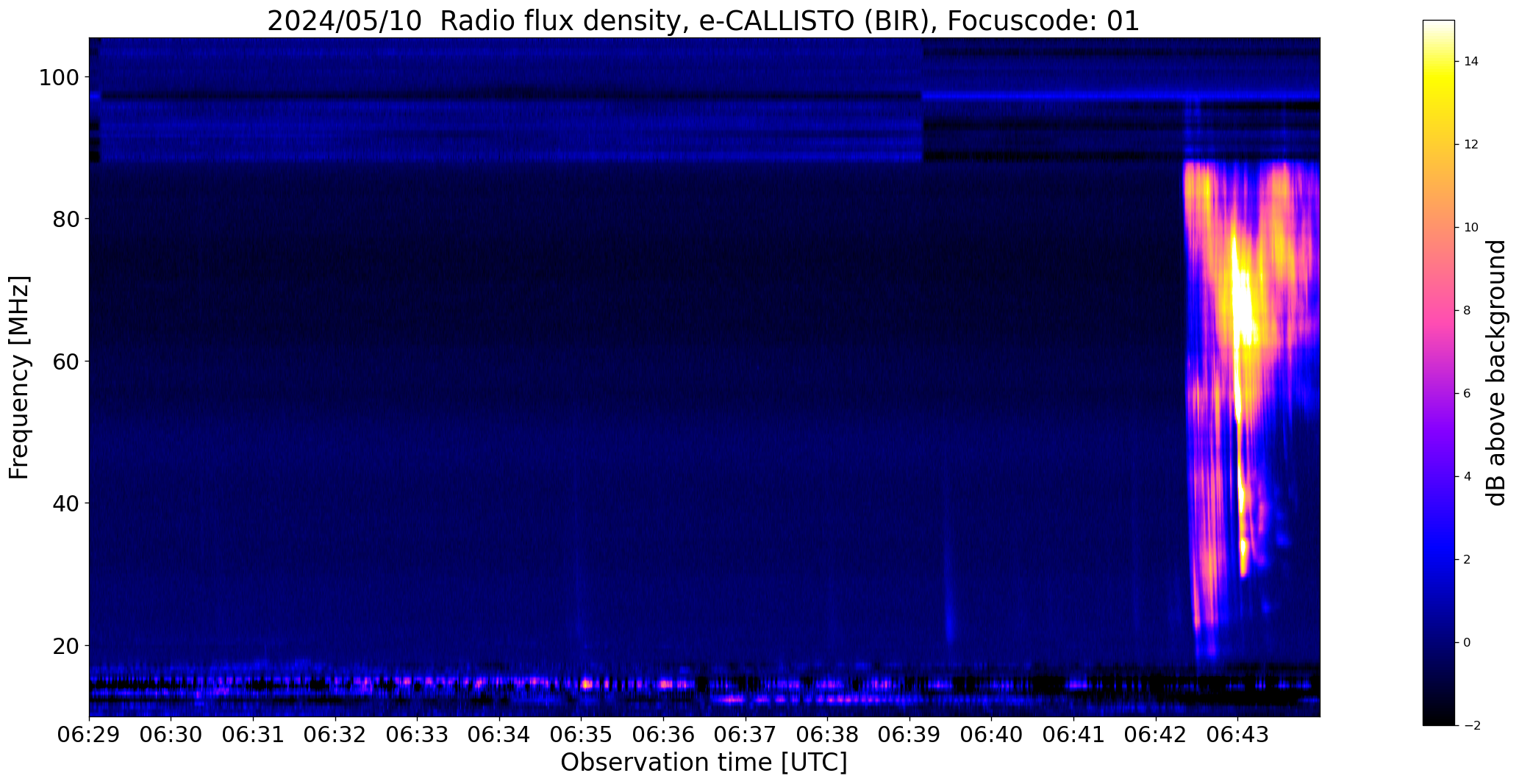Image resolution: width=1519 pixels, height=784 pixels.
Task: Click the 2 colorbar tick label
Action: [x=1468, y=560]
